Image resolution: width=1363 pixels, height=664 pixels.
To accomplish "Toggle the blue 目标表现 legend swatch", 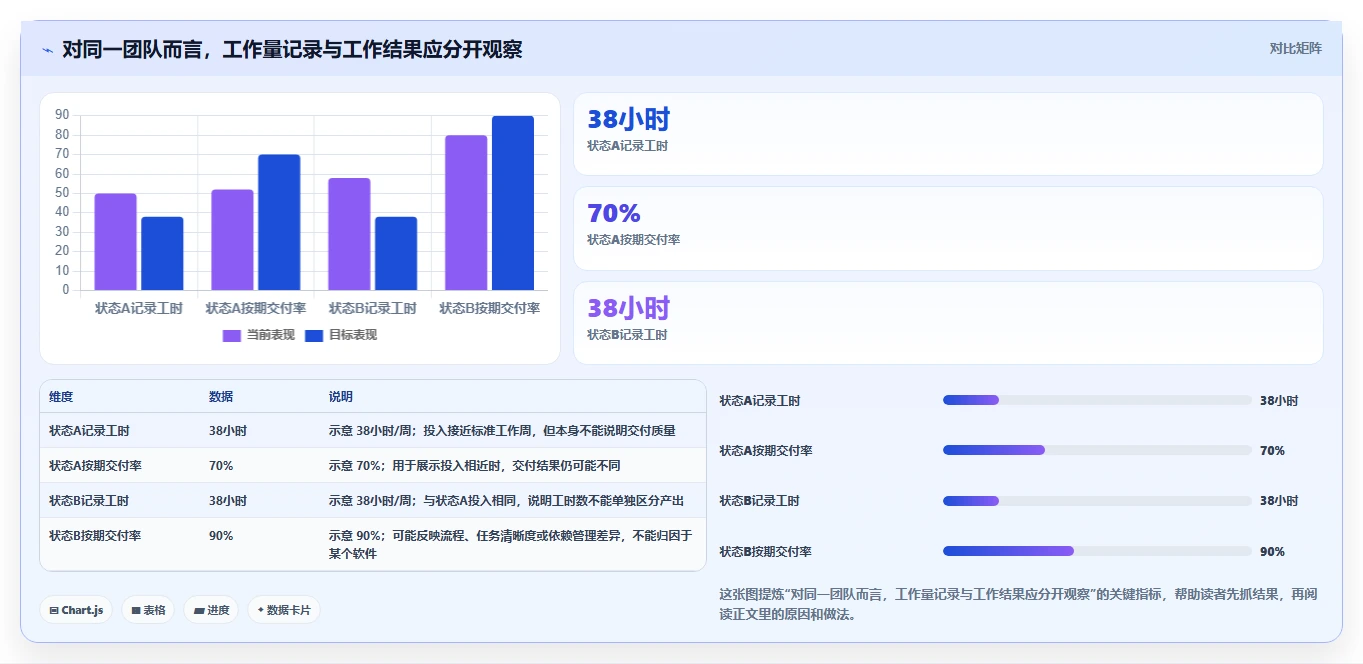I will [x=314, y=335].
